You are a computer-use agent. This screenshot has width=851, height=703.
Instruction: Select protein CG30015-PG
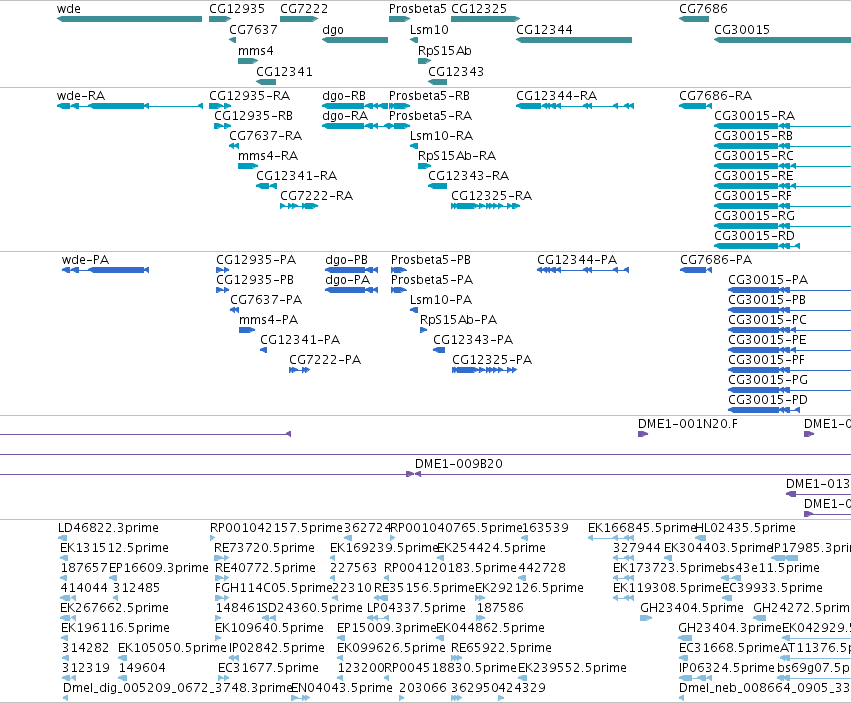pos(790,390)
